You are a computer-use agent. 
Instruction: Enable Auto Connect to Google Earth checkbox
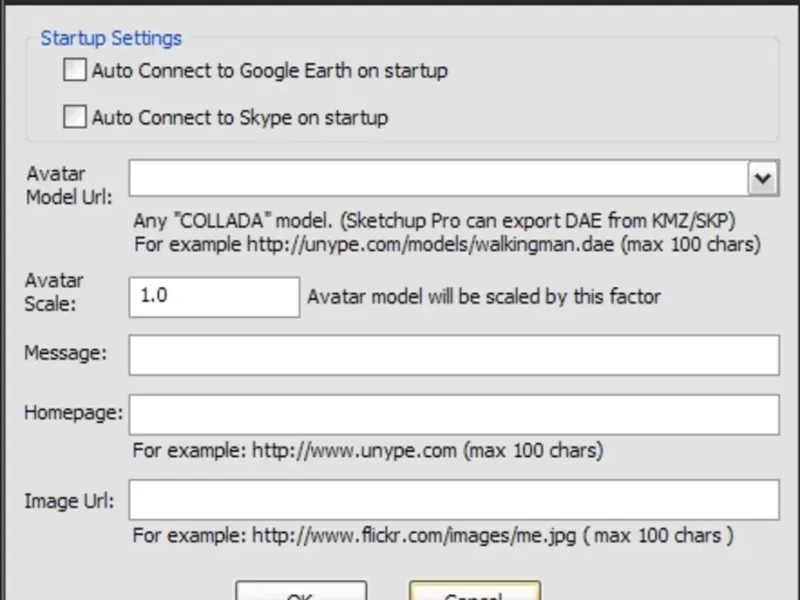point(75,71)
